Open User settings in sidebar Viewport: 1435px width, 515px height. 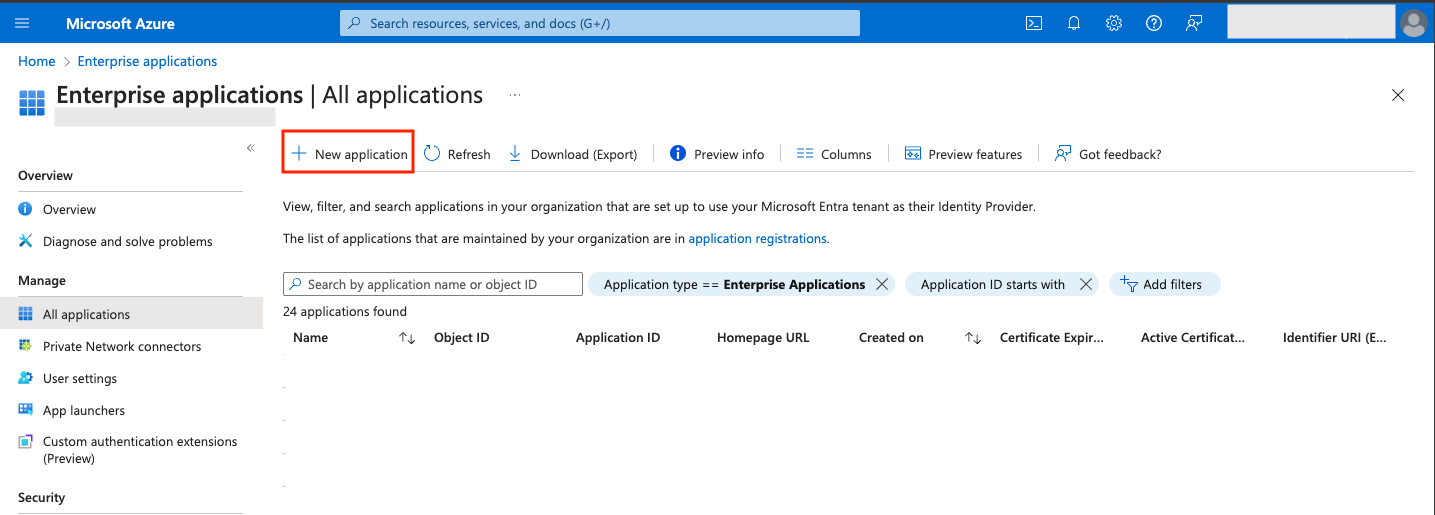pos(80,378)
